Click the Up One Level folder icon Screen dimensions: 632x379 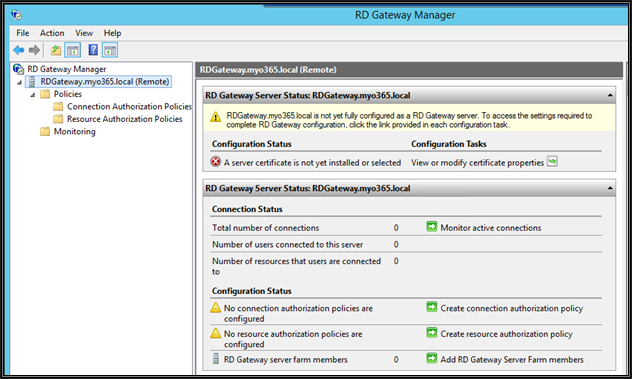click(x=56, y=50)
